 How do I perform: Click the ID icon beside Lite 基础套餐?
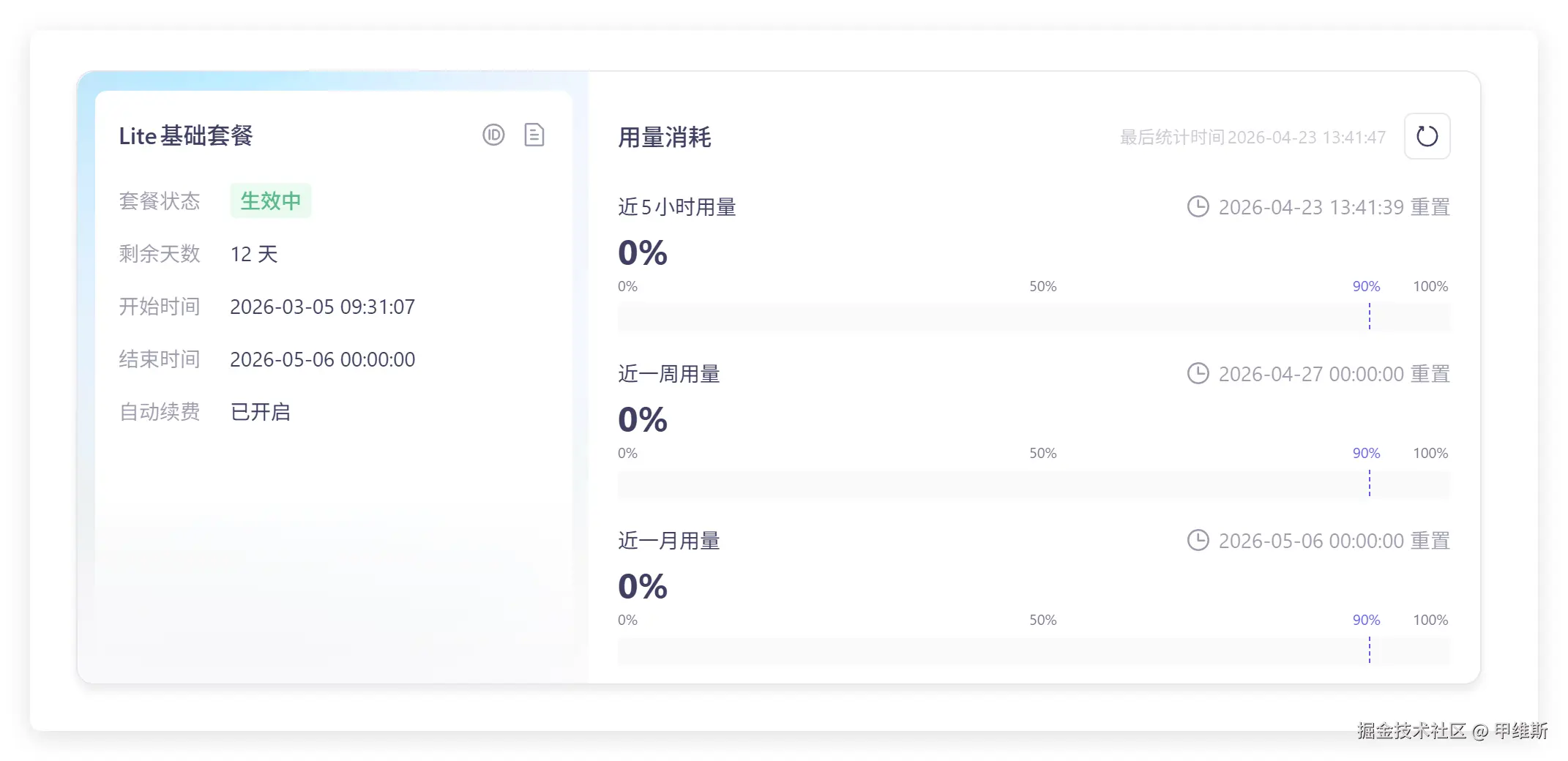493,135
